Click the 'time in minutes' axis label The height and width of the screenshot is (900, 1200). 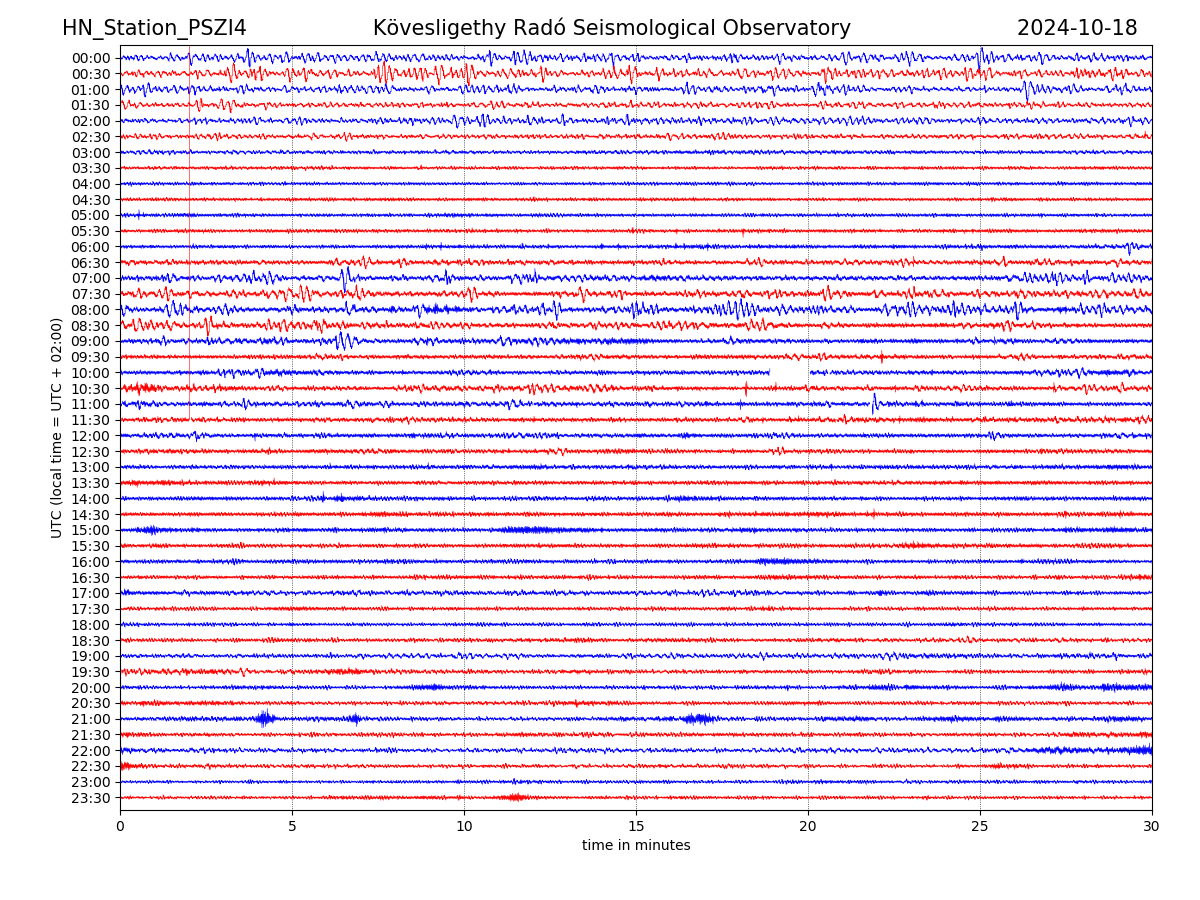pos(636,846)
